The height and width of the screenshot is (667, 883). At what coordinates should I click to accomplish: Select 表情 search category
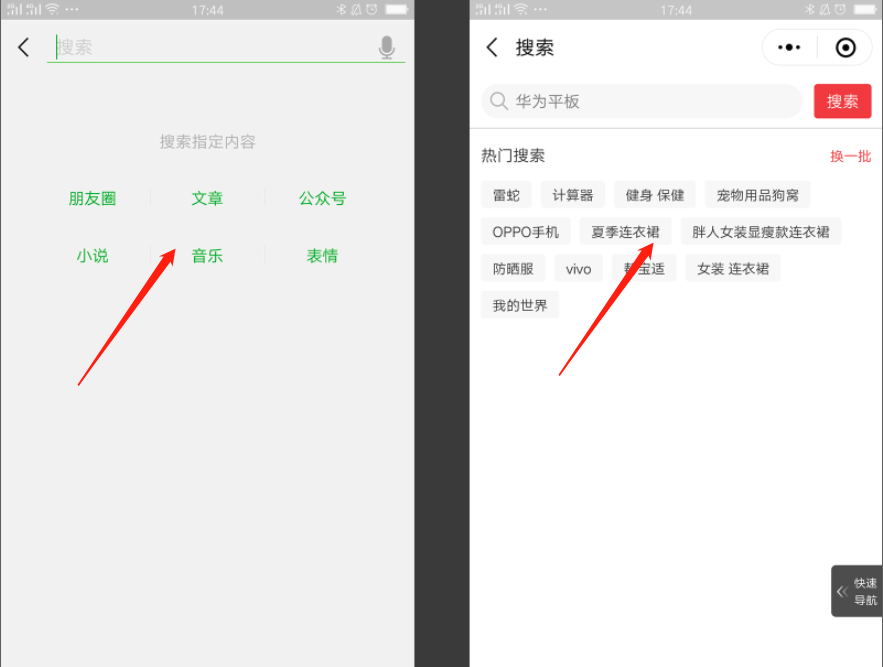[x=322, y=256]
